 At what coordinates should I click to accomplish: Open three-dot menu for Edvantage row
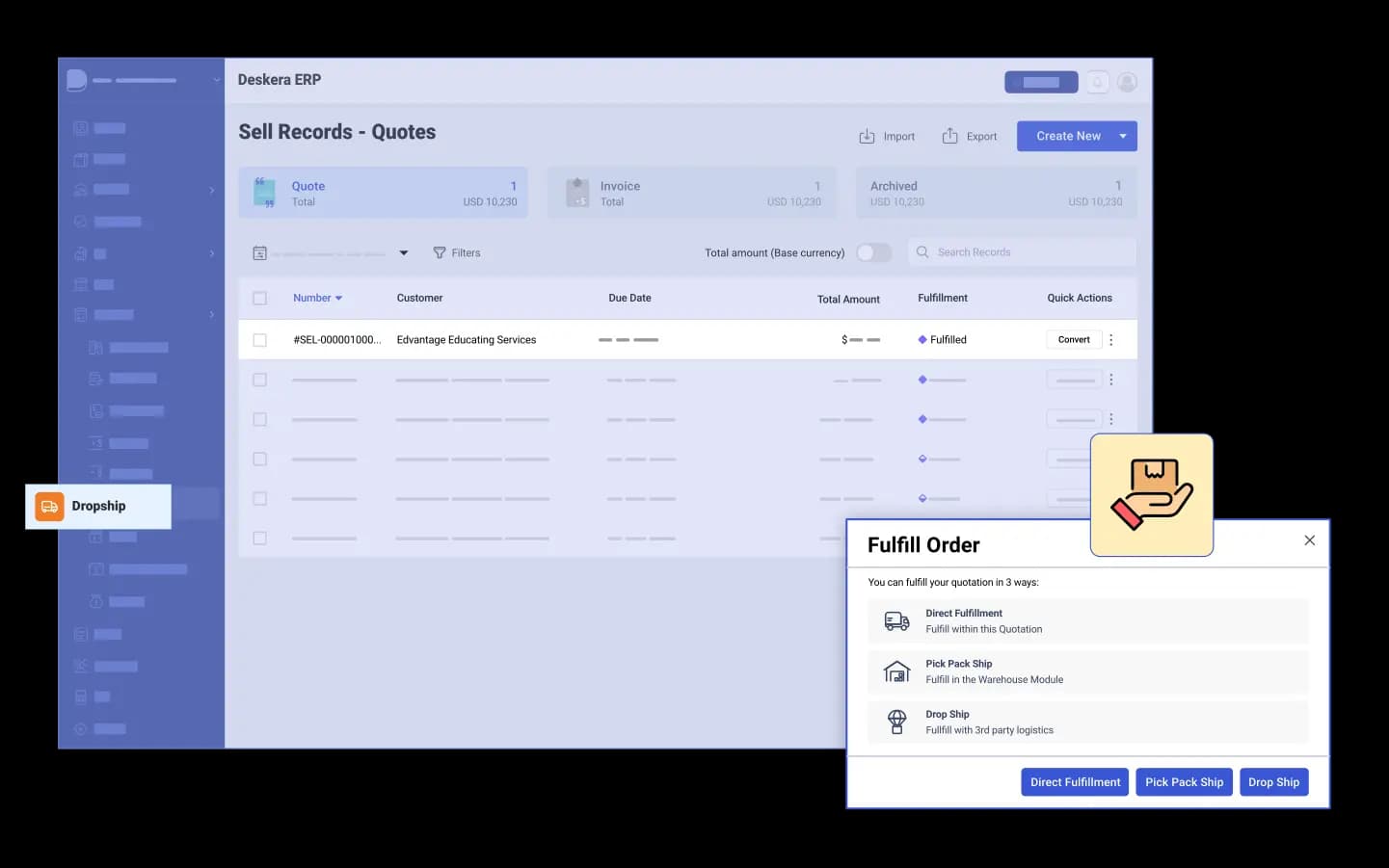point(1111,340)
